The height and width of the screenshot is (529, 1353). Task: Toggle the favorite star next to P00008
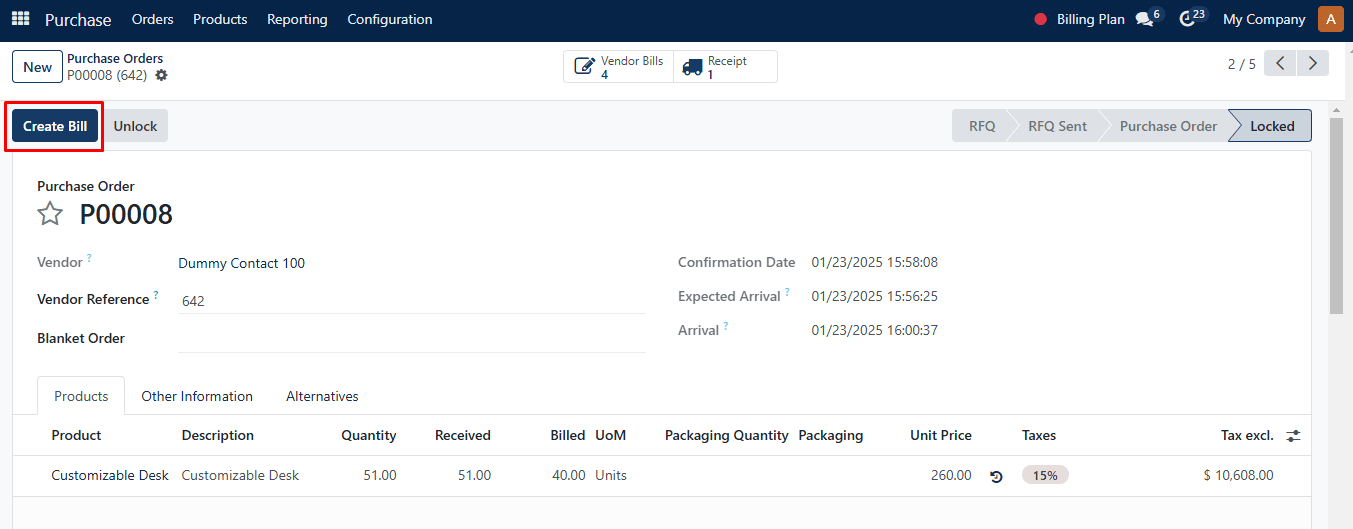pyautogui.click(x=50, y=213)
